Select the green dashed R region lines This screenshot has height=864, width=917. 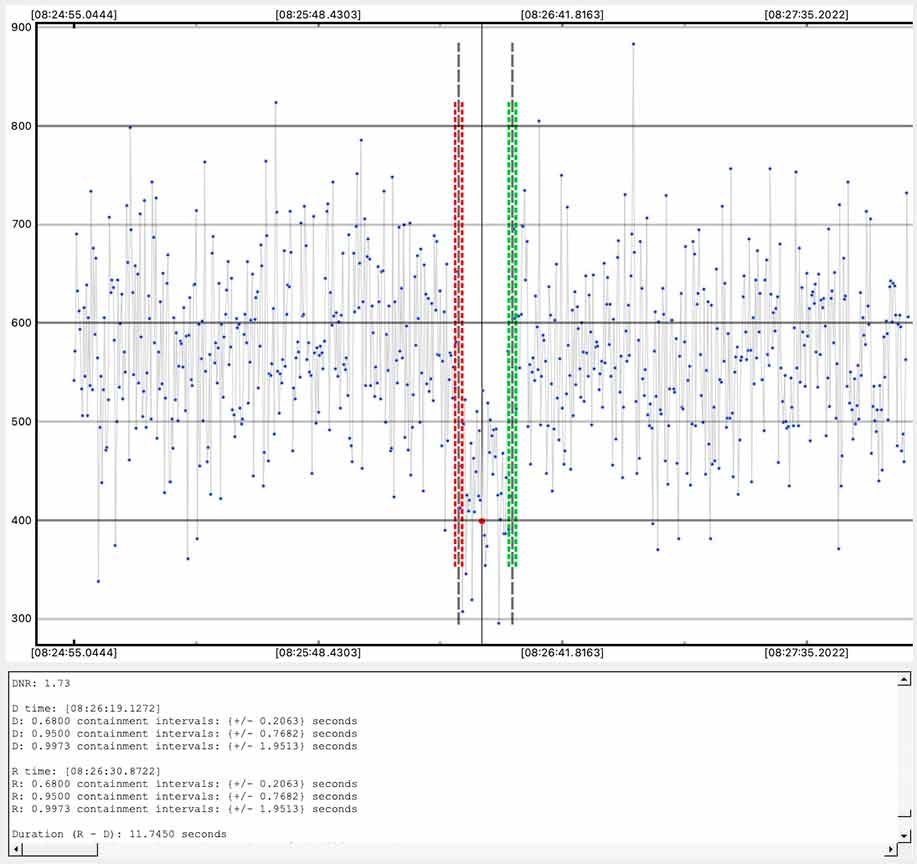point(512,334)
